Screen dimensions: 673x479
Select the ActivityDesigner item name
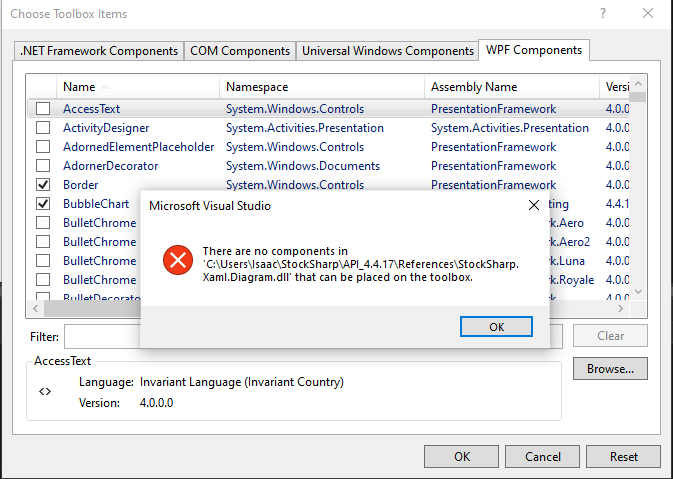click(x=106, y=128)
